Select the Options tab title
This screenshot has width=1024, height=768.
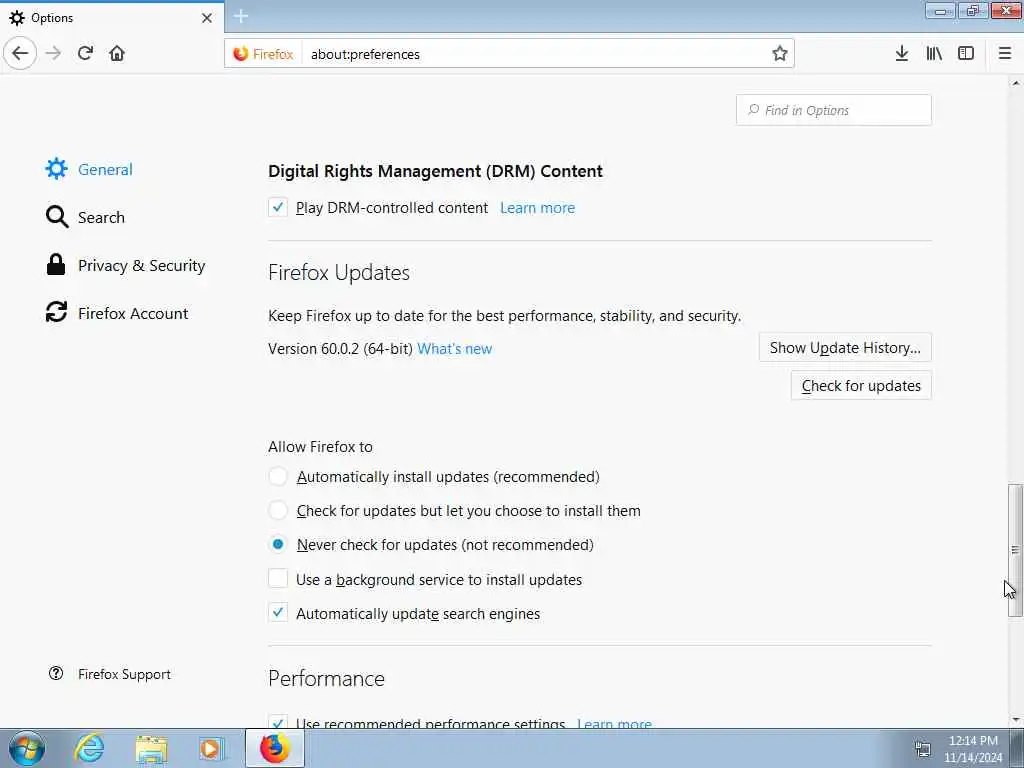(52, 18)
